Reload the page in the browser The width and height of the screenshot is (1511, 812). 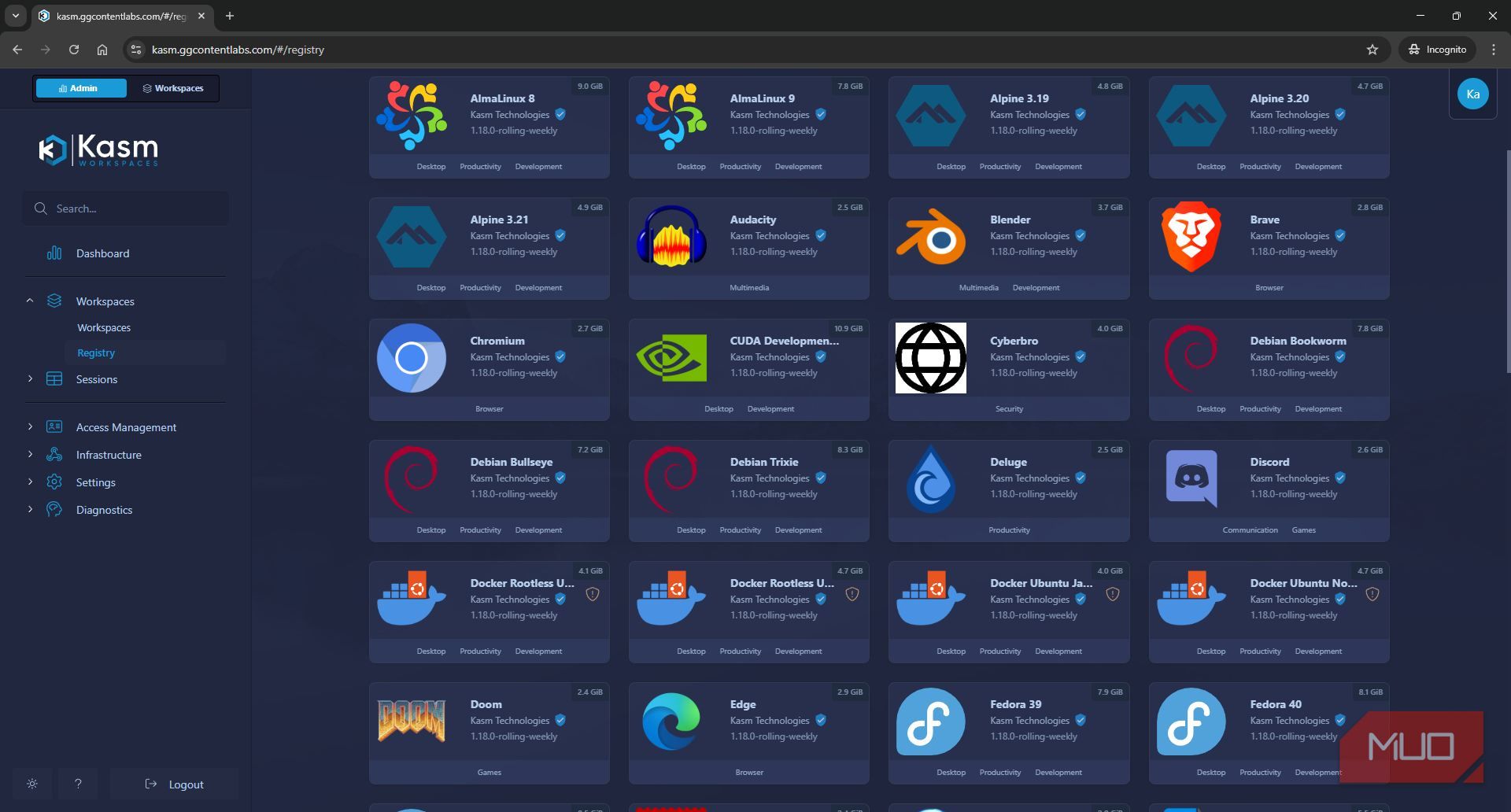[x=74, y=50]
